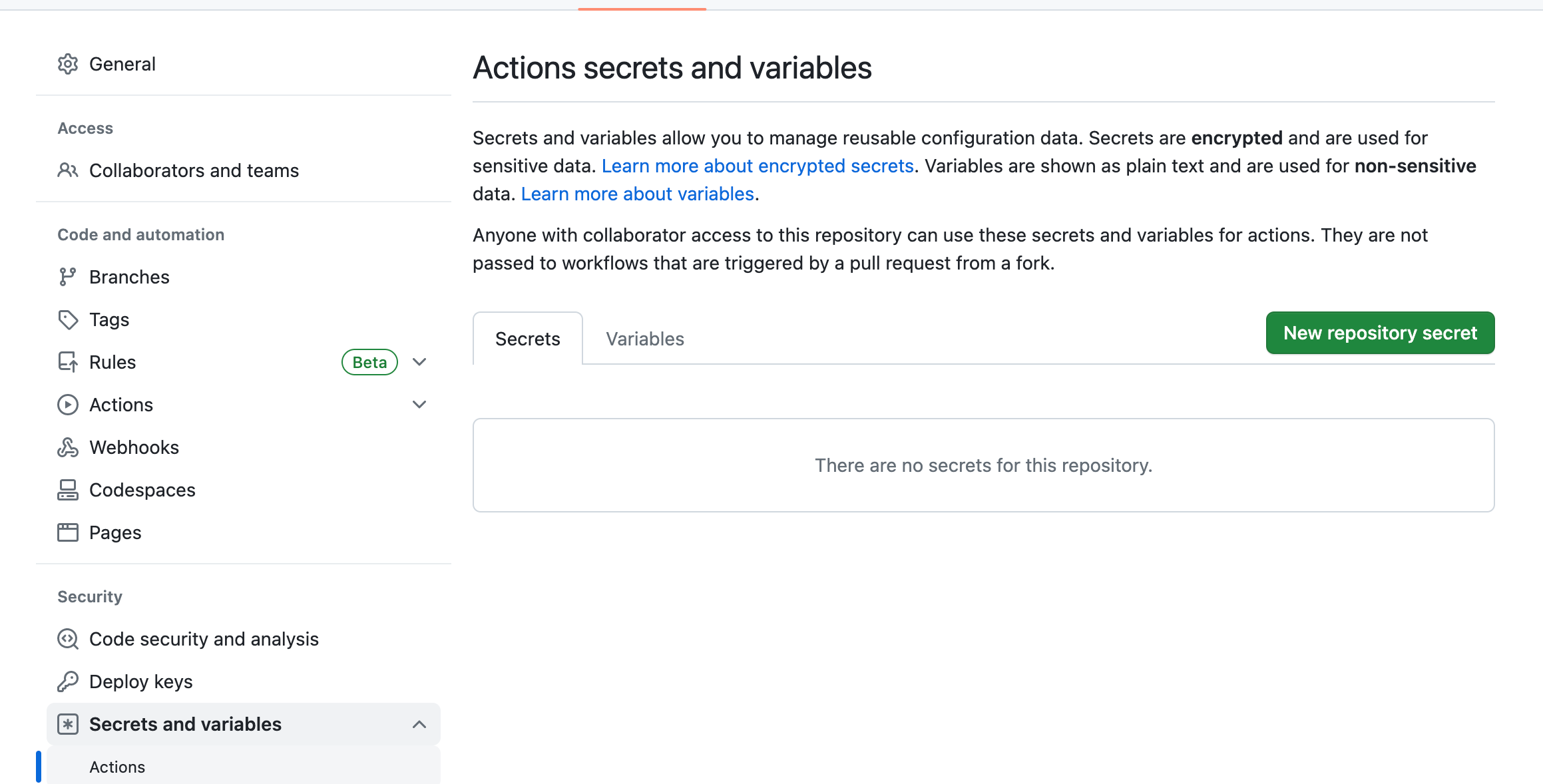Image resolution: width=1543 pixels, height=784 pixels.
Task: Collapse the Secrets and variables section
Action: coord(419,724)
